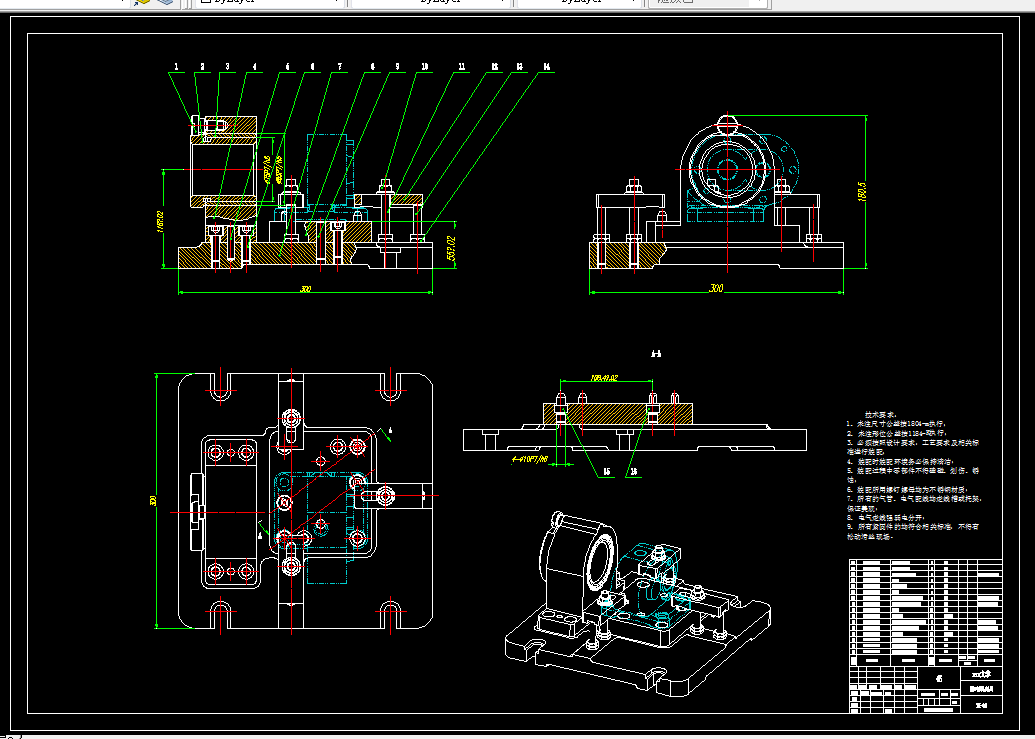Select the isometric 3D view of the fixture
Image resolution: width=1035 pixels, height=739 pixels.
(638, 606)
